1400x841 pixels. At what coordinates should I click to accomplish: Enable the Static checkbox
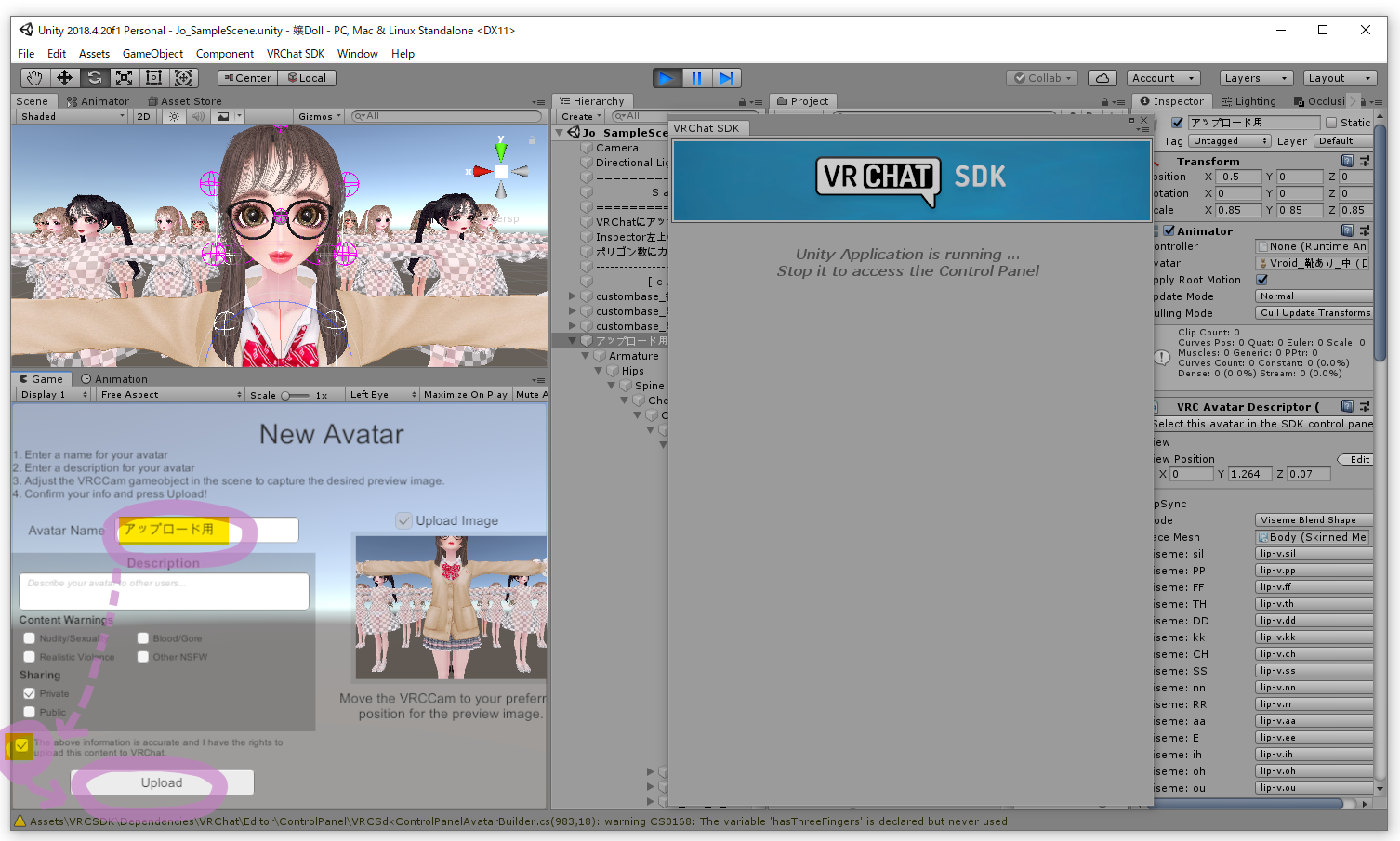coord(1331,123)
